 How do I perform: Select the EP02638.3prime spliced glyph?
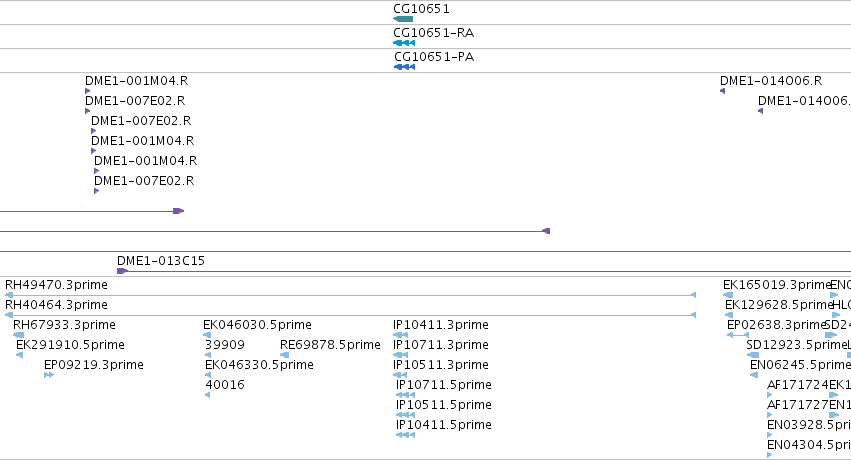pyautogui.click(x=738, y=335)
